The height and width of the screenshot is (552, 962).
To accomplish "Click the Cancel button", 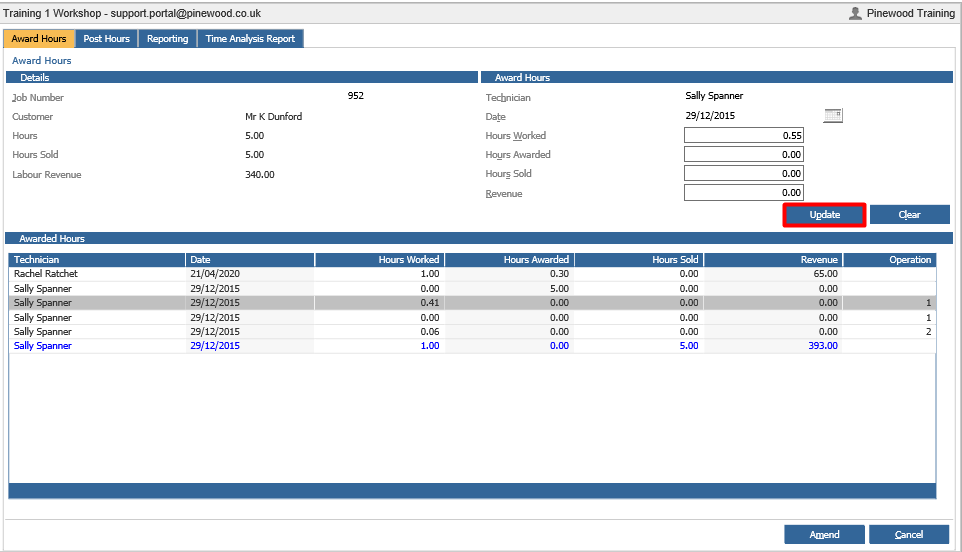I will tap(909, 535).
